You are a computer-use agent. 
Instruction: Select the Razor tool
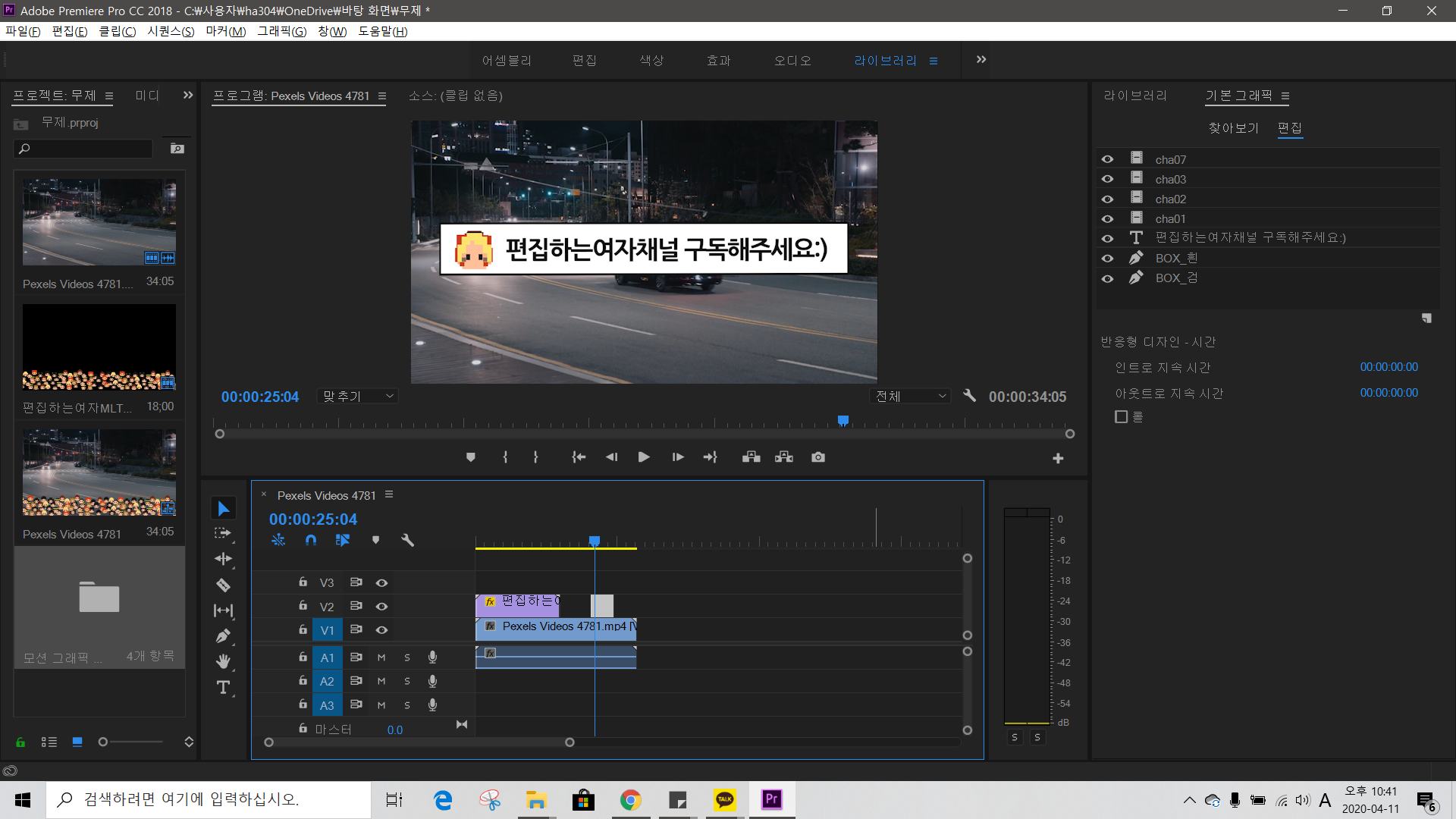[223, 585]
